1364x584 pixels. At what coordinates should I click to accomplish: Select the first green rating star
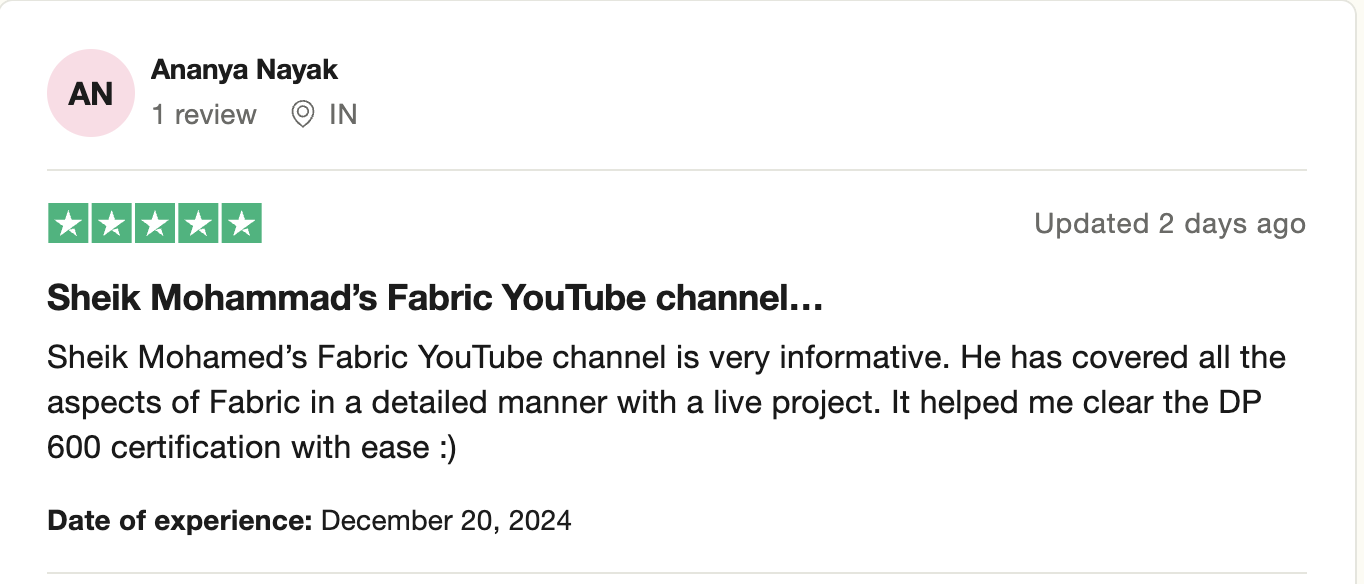[x=69, y=223]
